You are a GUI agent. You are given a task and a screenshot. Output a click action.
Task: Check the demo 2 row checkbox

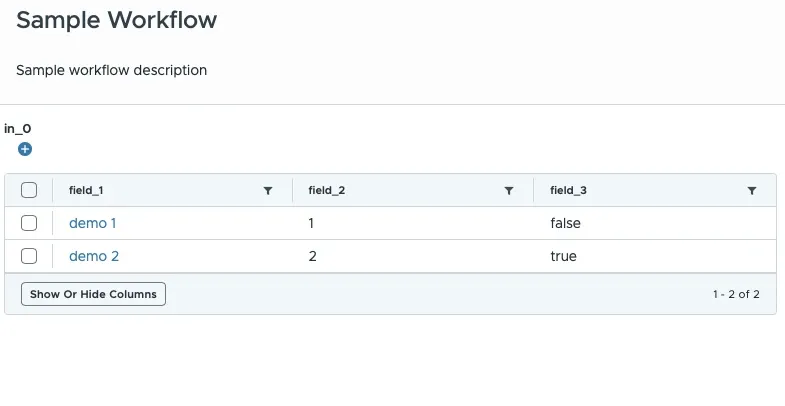coord(29,256)
